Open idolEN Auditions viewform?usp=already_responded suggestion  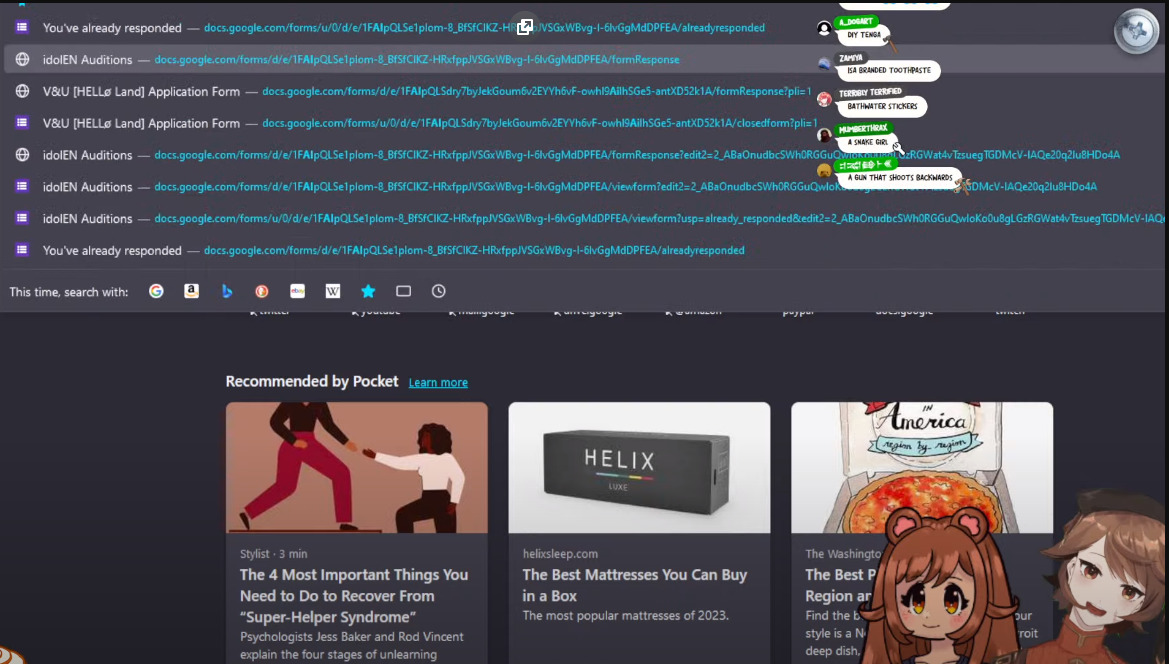click(584, 218)
